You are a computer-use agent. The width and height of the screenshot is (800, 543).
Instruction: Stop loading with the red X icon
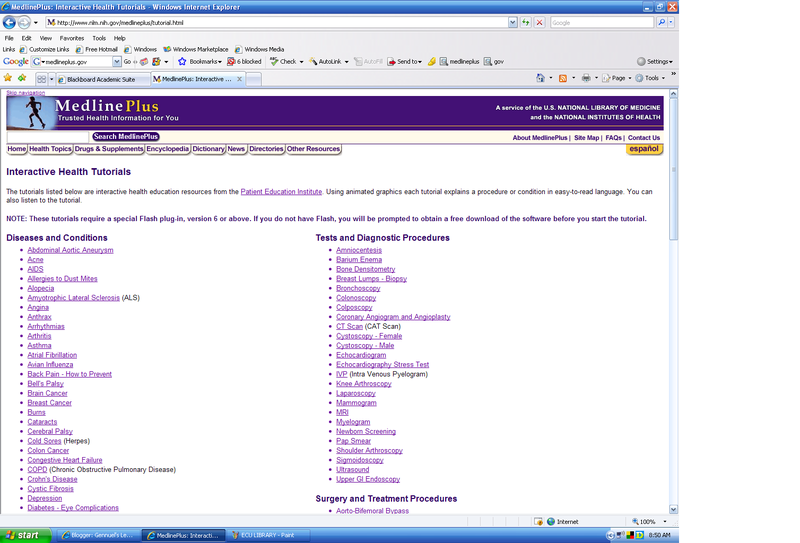coord(539,22)
